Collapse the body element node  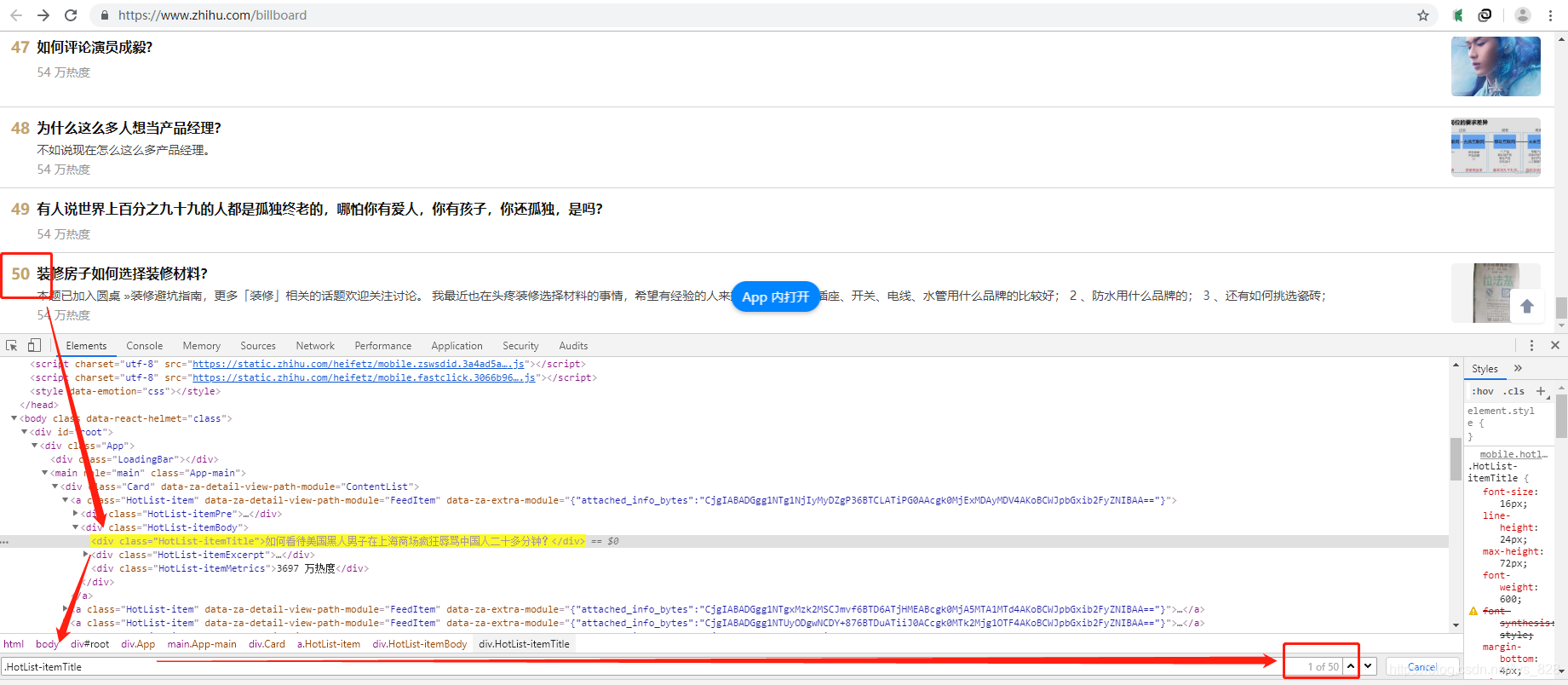pos(14,418)
